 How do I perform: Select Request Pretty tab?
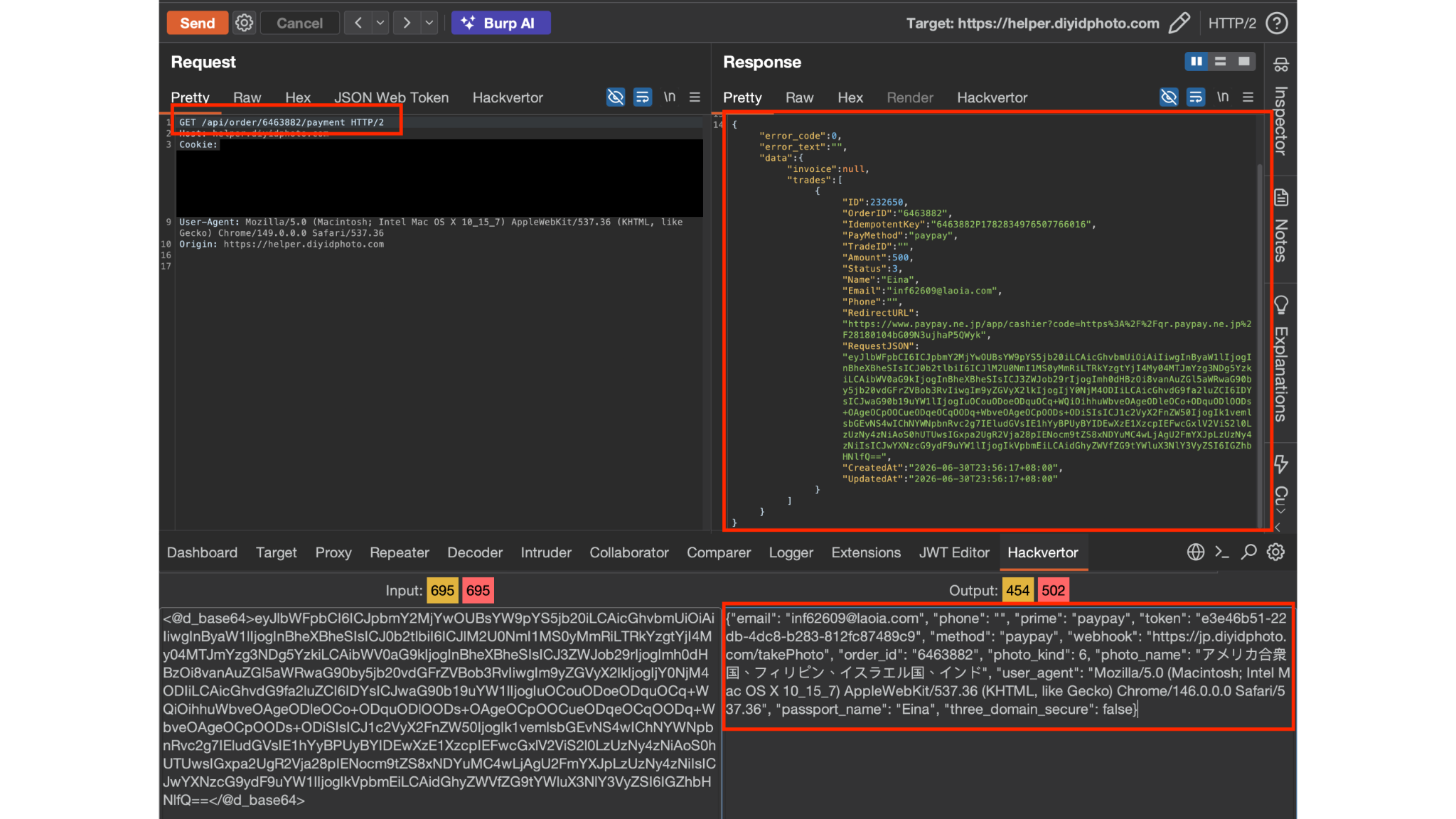[190, 97]
